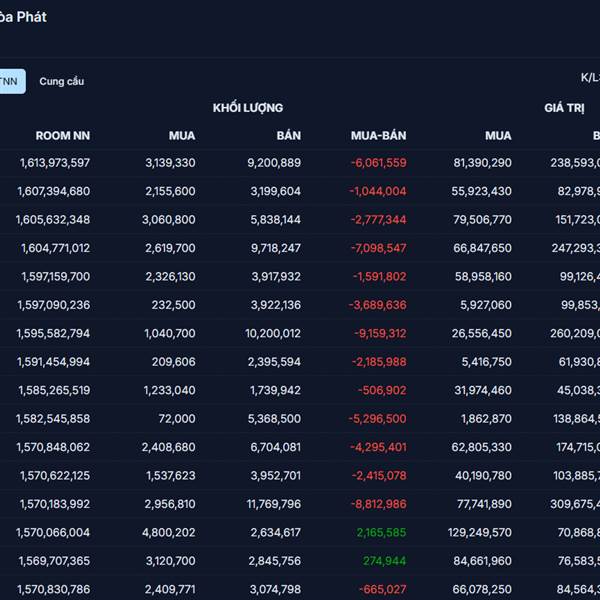Screen dimensions: 600x600
Task: Select room value 1,570,848,062
Action: pos(53,447)
